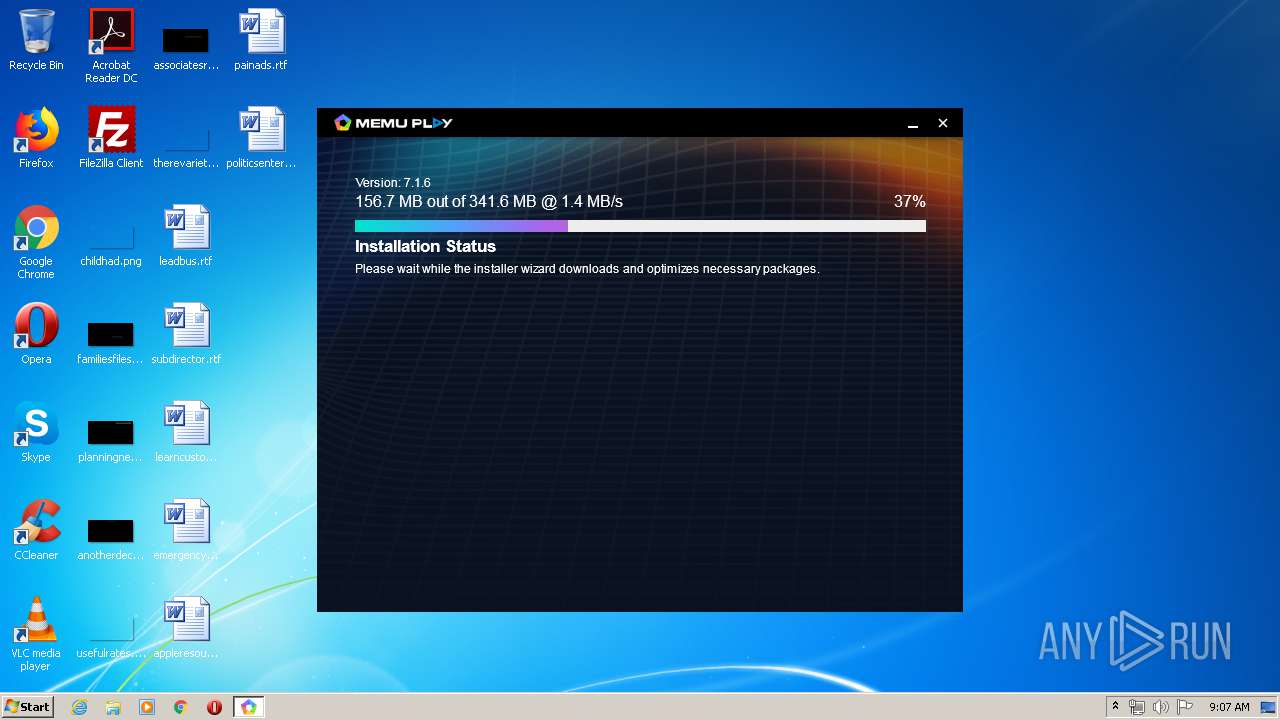Open Opera from the taskbar

tap(214, 707)
